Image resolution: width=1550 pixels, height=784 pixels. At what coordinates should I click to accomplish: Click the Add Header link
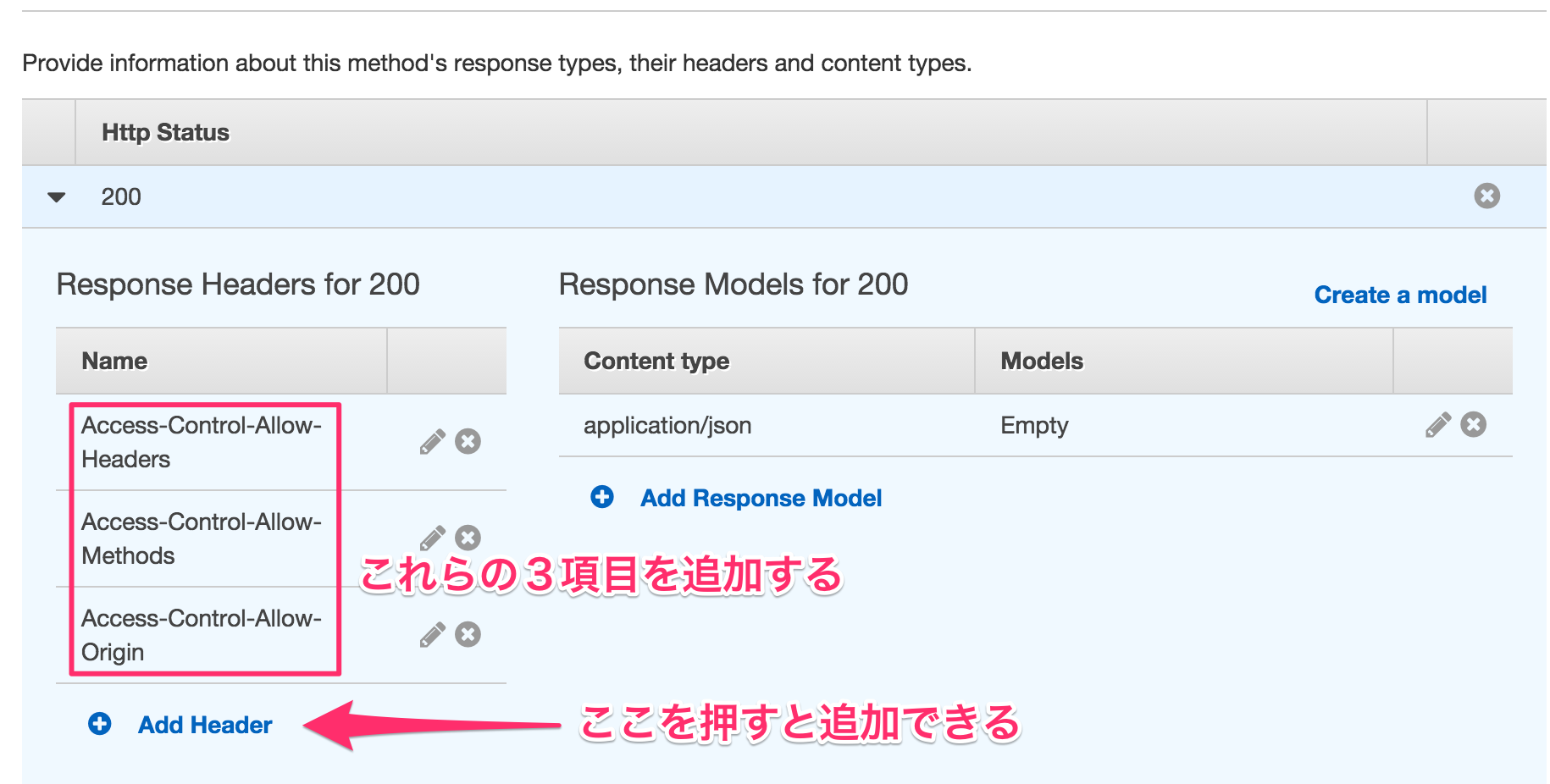[205, 724]
